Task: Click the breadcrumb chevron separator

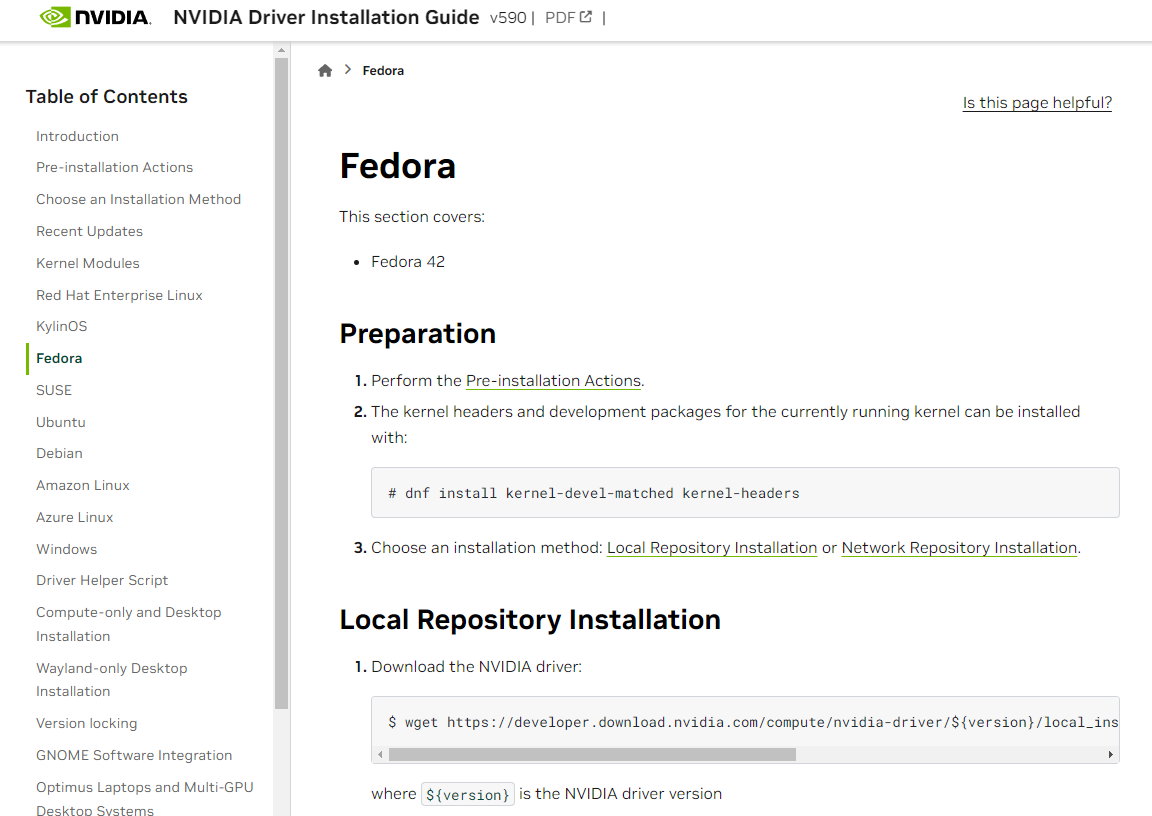Action: coord(348,70)
